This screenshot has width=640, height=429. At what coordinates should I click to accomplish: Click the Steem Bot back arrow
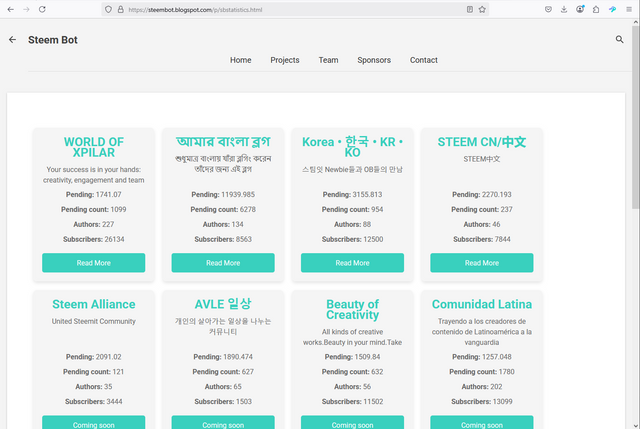[x=13, y=40]
